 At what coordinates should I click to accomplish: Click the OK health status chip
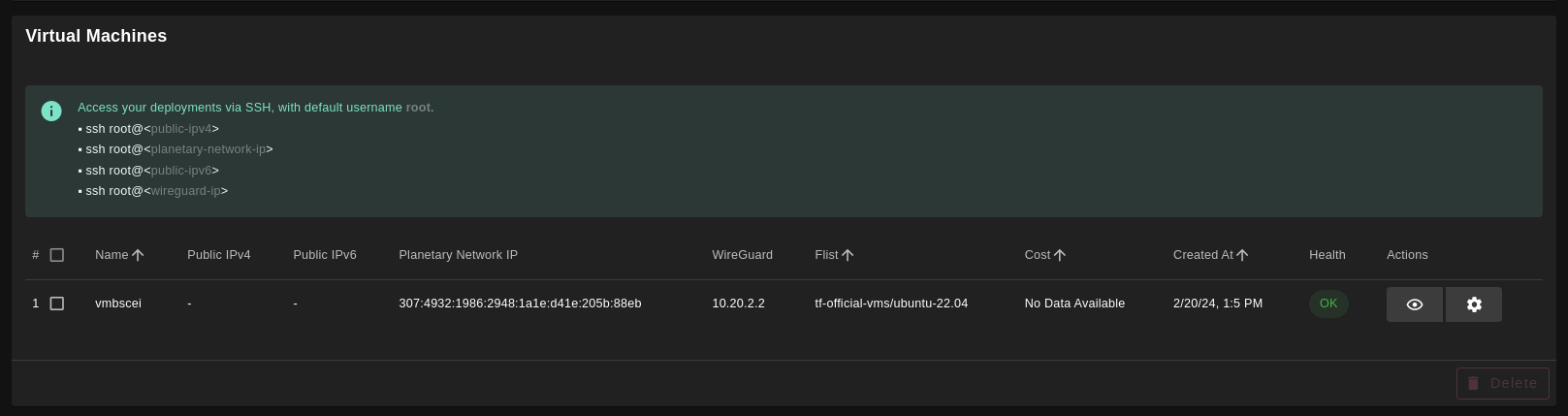1328,304
